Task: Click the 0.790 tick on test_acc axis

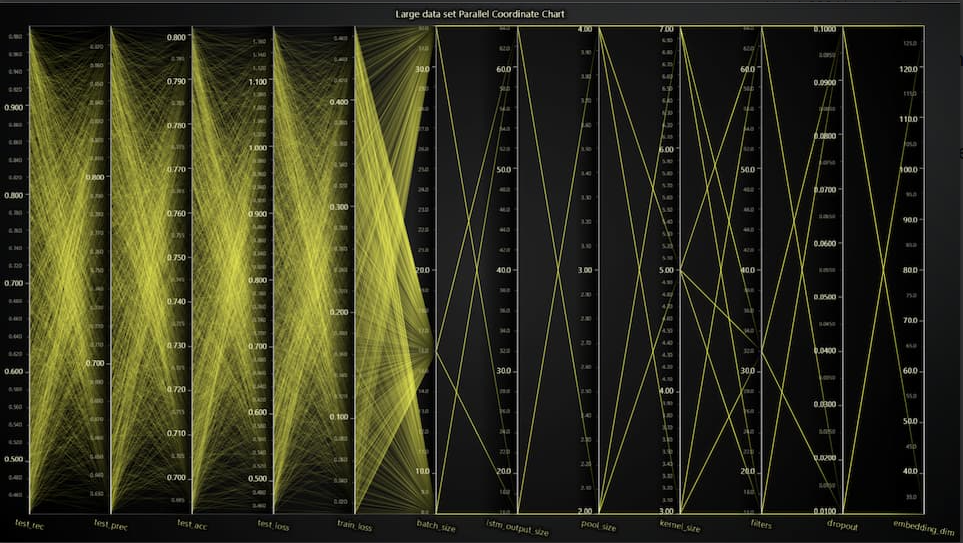Action: tap(176, 81)
